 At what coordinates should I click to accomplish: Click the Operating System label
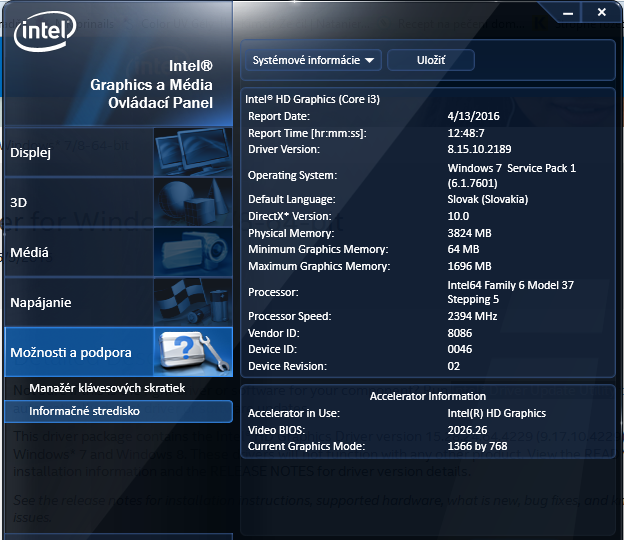pos(292,175)
